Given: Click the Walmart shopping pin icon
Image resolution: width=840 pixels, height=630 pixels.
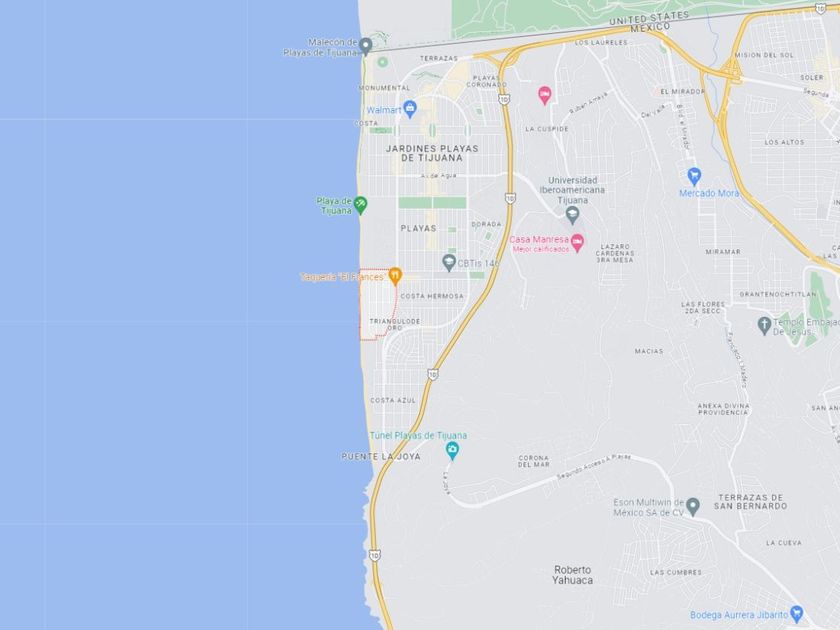Looking at the screenshot, I should (410, 109).
